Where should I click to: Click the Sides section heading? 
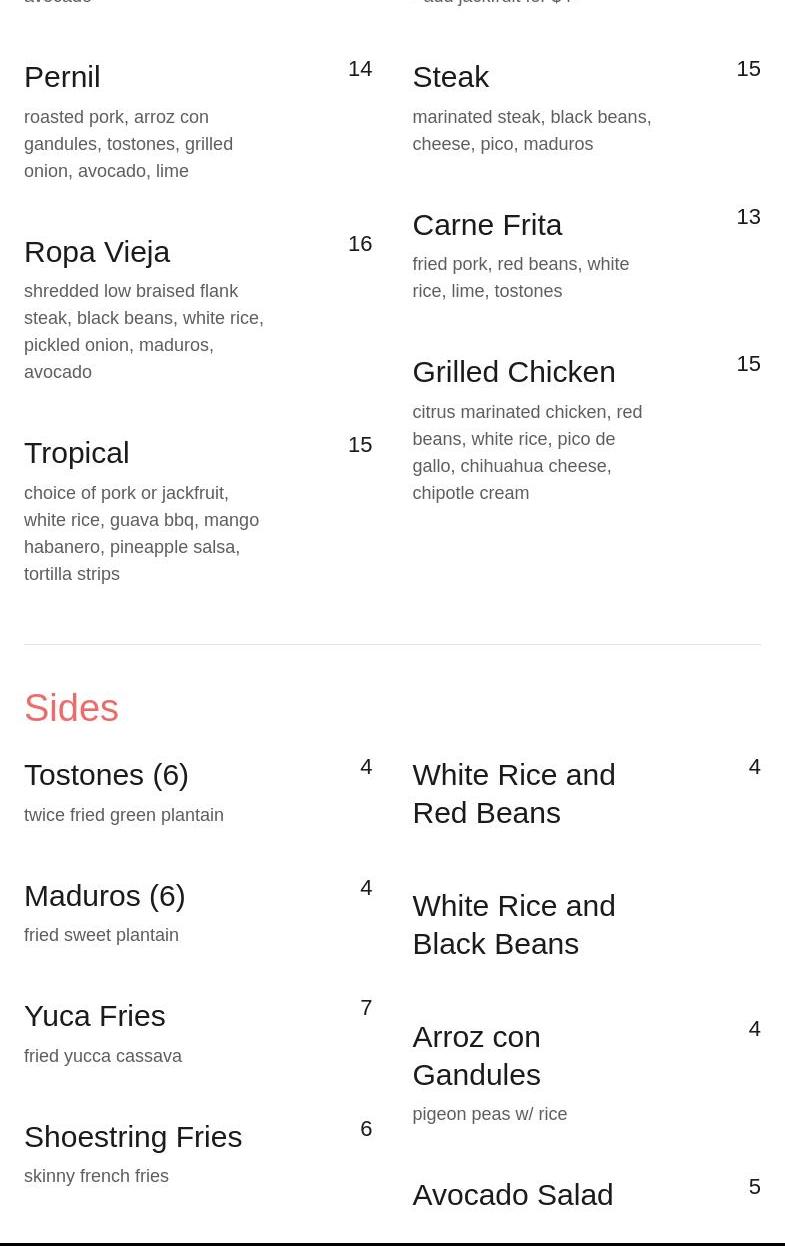pyautogui.click(x=71, y=708)
